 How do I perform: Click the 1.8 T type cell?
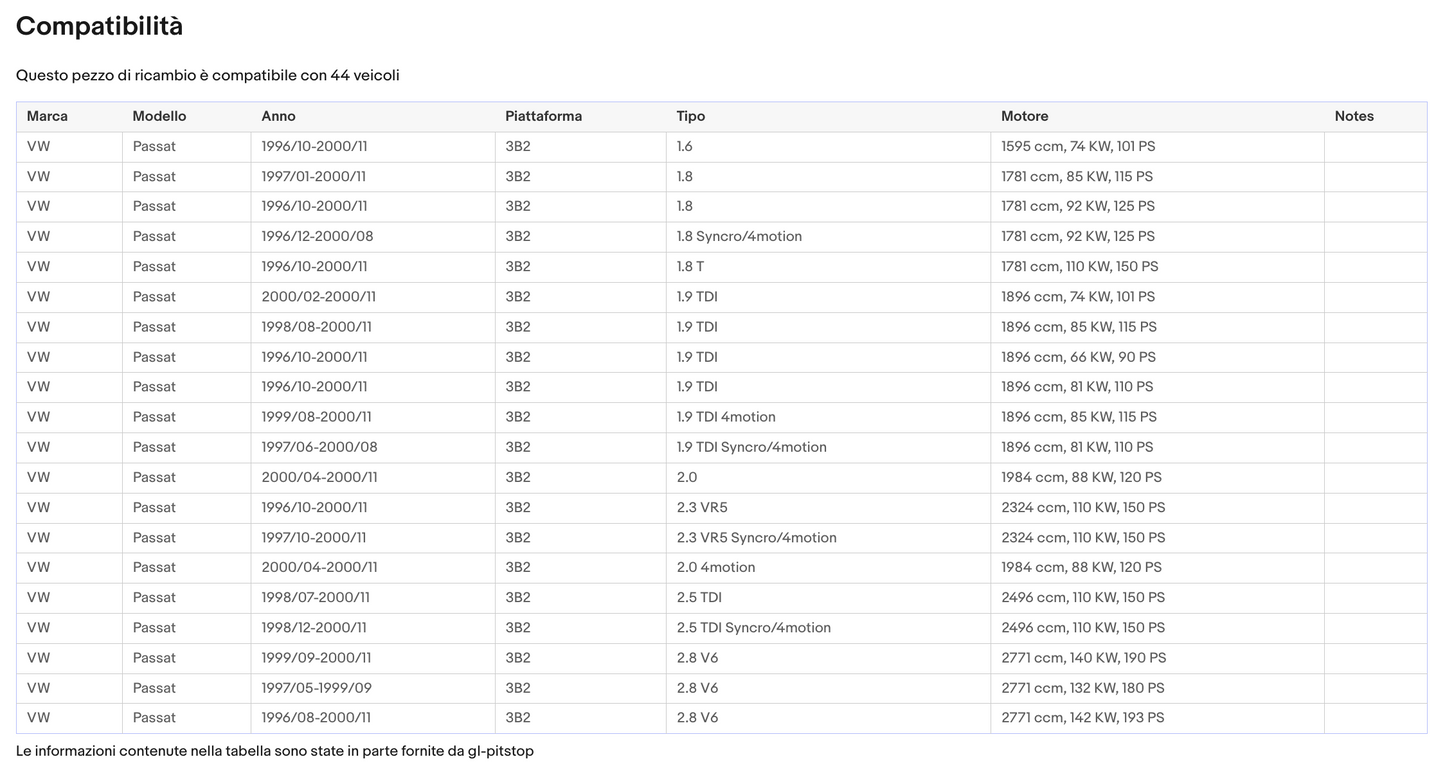click(690, 266)
